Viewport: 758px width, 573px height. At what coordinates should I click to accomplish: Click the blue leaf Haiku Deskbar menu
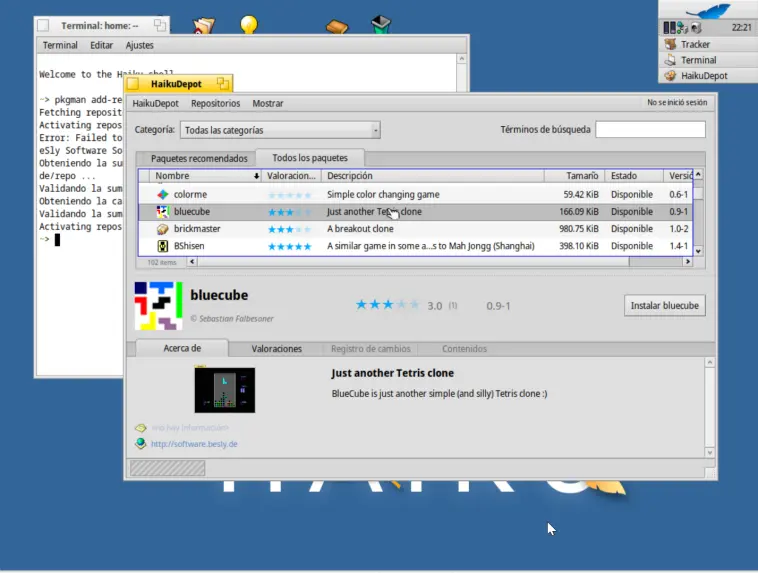tap(708, 10)
